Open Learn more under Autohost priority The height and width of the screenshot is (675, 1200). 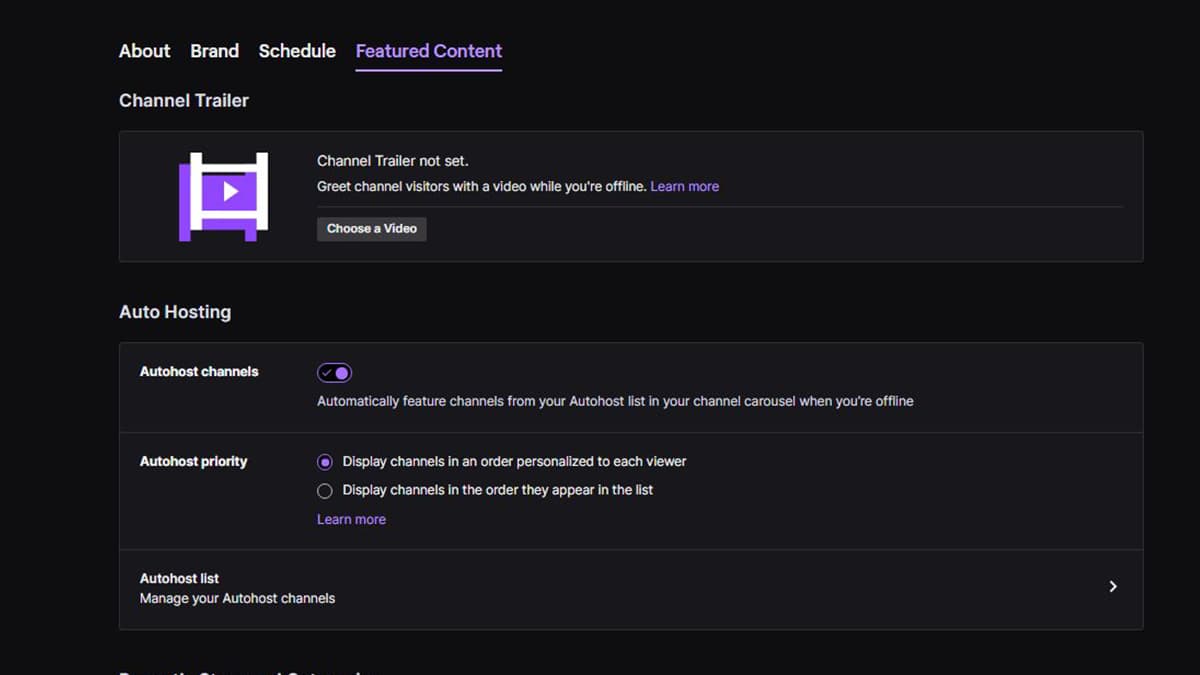pyautogui.click(x=351, y=518)
